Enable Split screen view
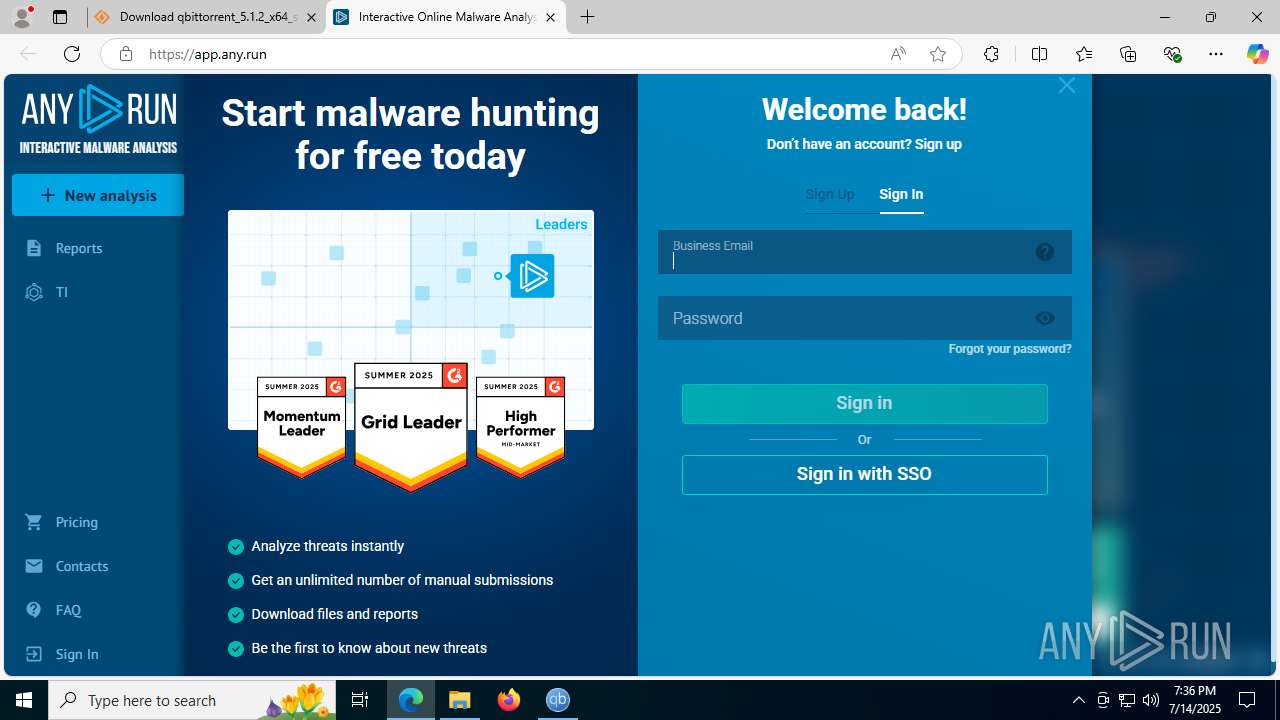The image size is (1280, 720). [x=1039, y=54]
